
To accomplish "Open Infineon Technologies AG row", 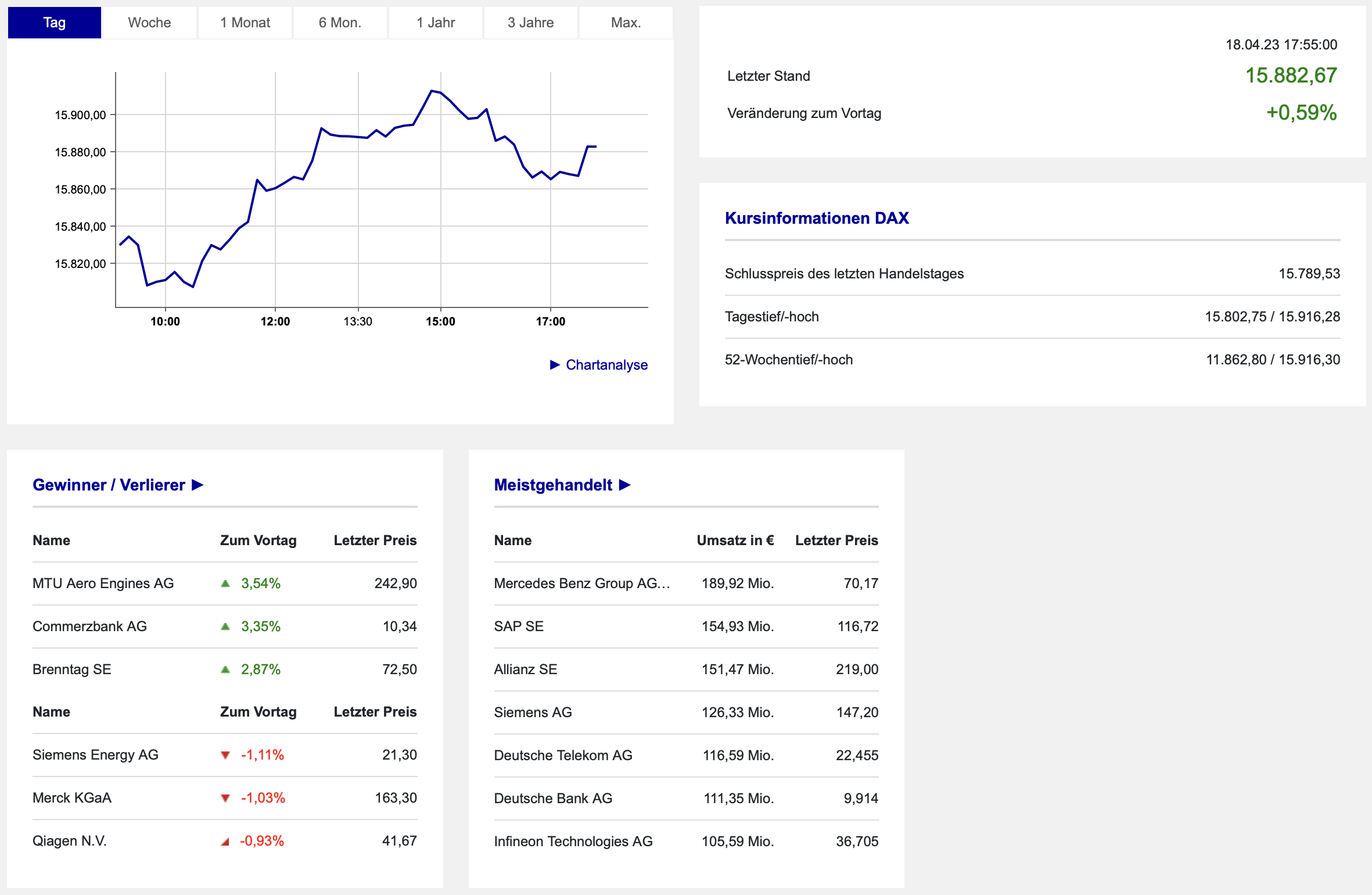I will click(x=573, y=841).
